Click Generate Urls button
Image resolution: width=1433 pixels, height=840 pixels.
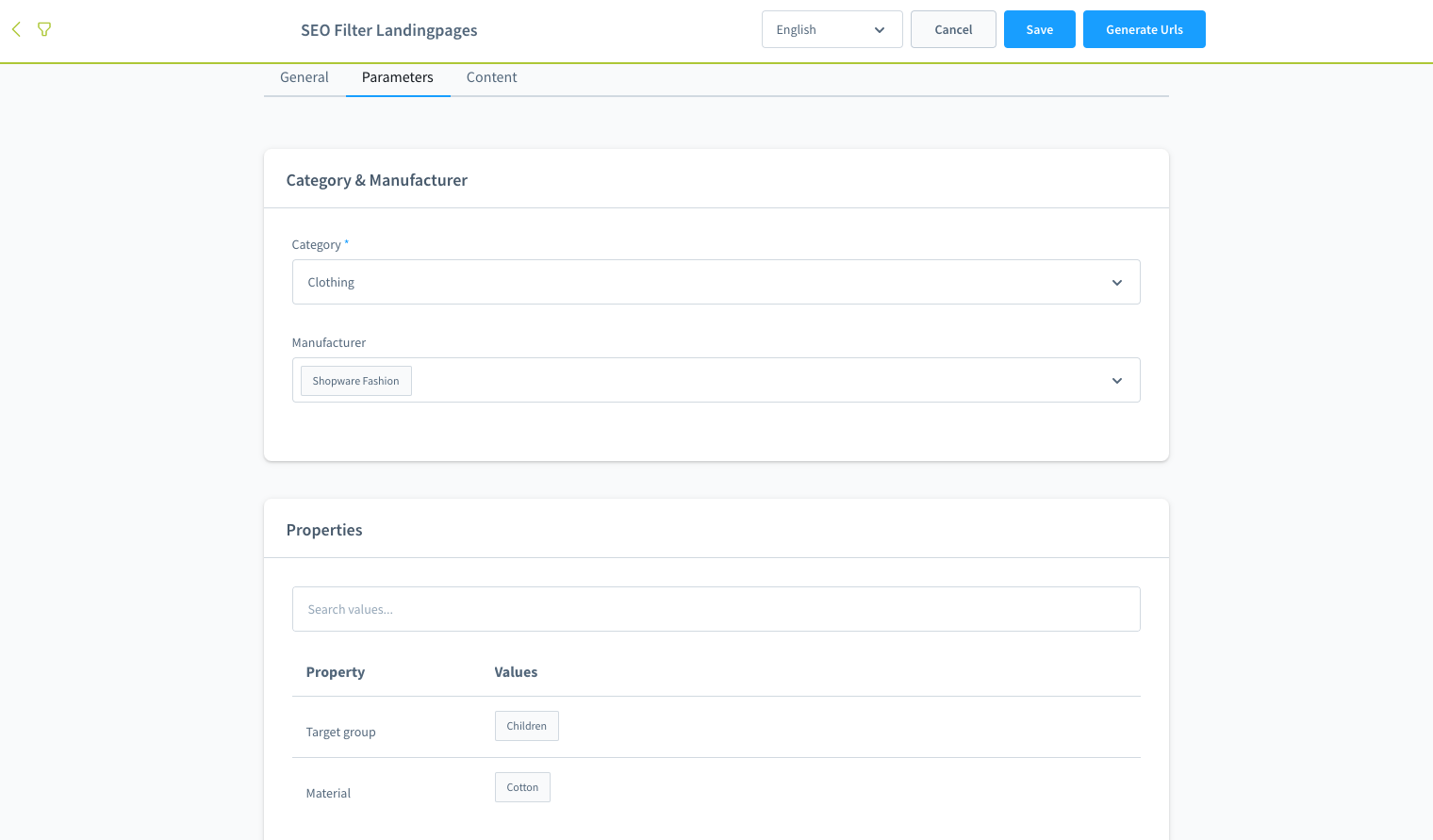click(1144, 29)
